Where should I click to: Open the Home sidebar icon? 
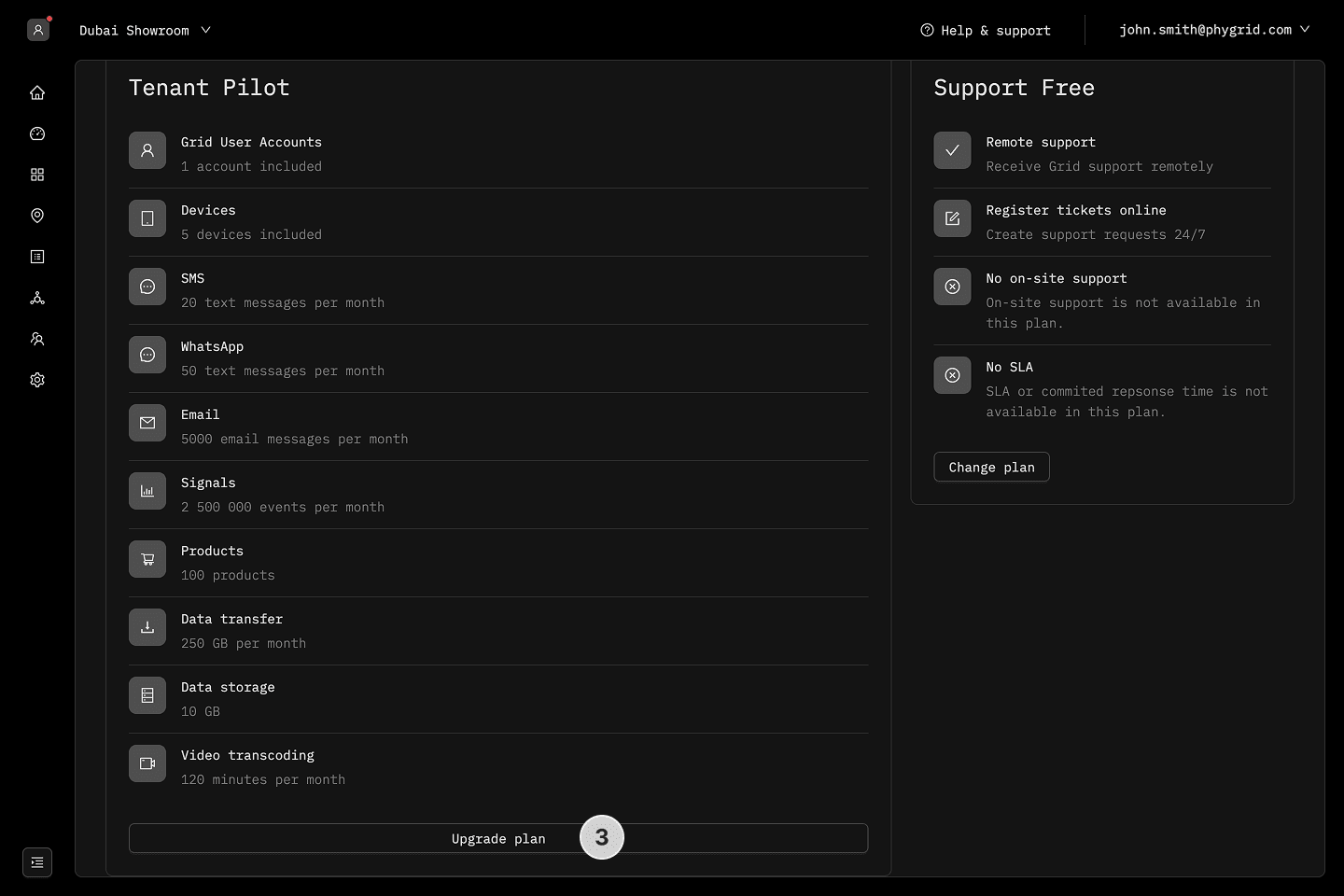(37, 92)
